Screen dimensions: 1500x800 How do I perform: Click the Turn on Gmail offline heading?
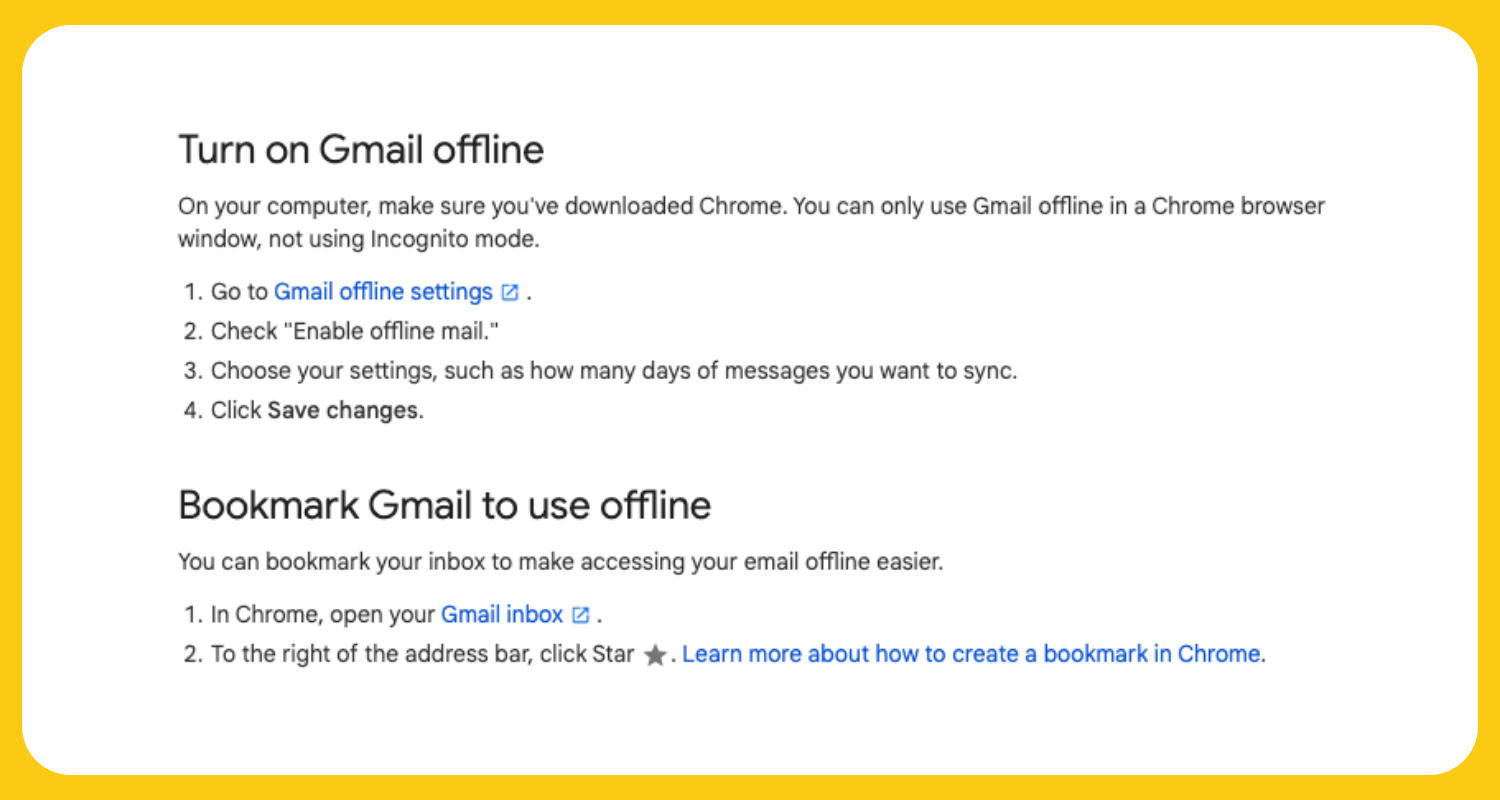tap(361, 150)
